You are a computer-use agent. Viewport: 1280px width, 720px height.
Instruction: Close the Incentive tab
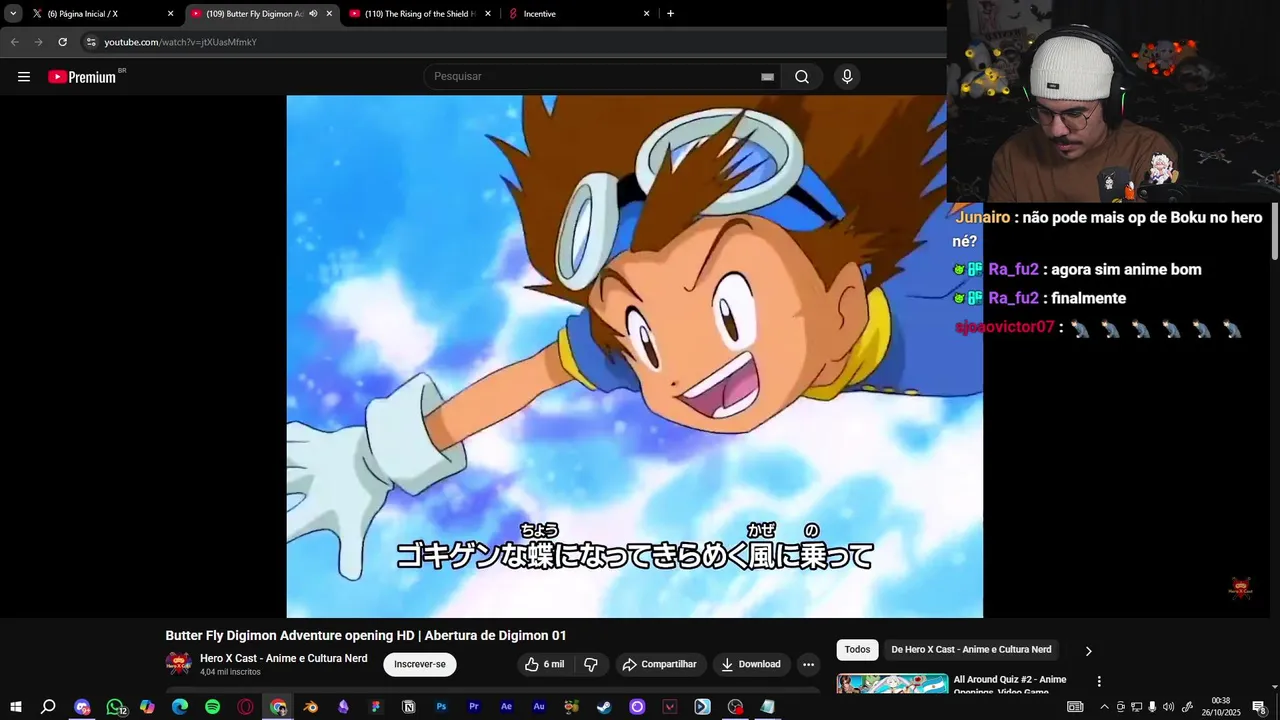point(646,14)
